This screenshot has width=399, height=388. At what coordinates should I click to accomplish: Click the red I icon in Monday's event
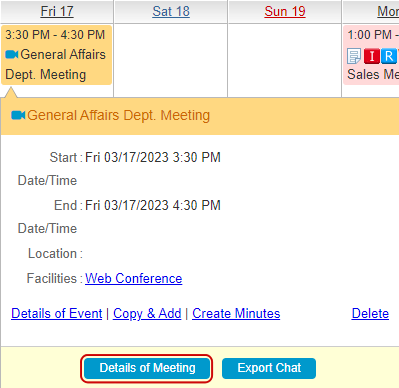372,56
